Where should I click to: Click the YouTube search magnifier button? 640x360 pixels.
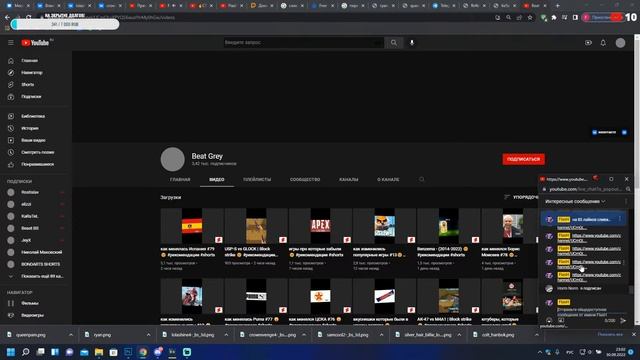pos(393,42)
